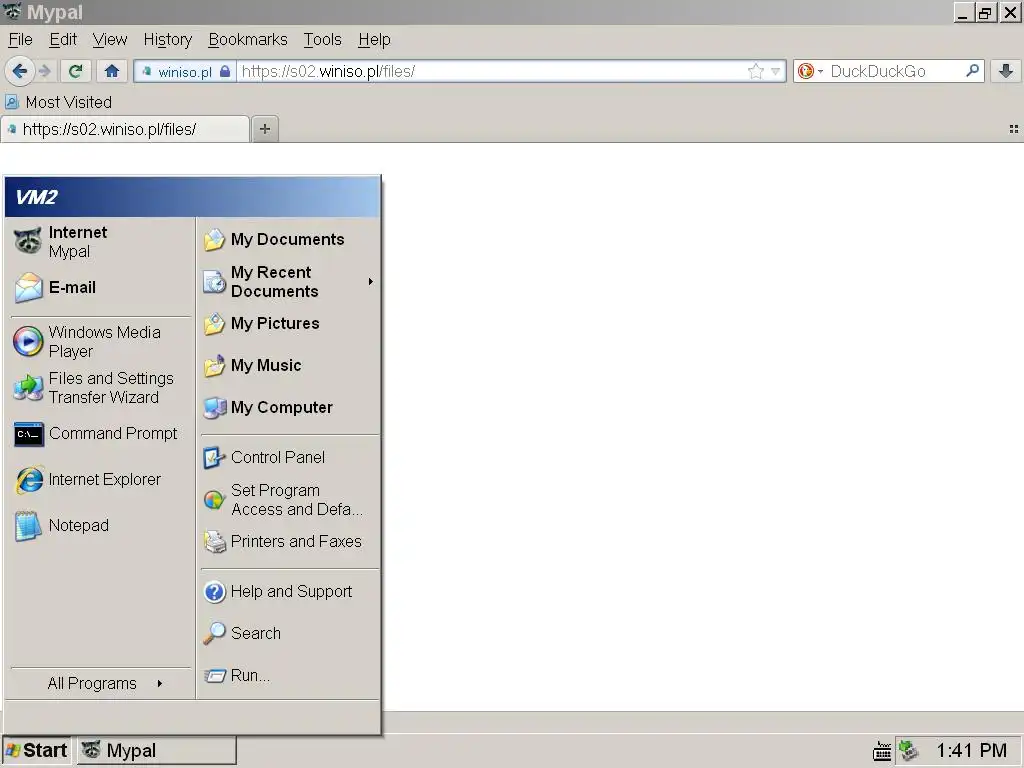The height and width of the screenshot is (768, 1024).
Task: Launch Windows Media Player
Action: [100, 342]
